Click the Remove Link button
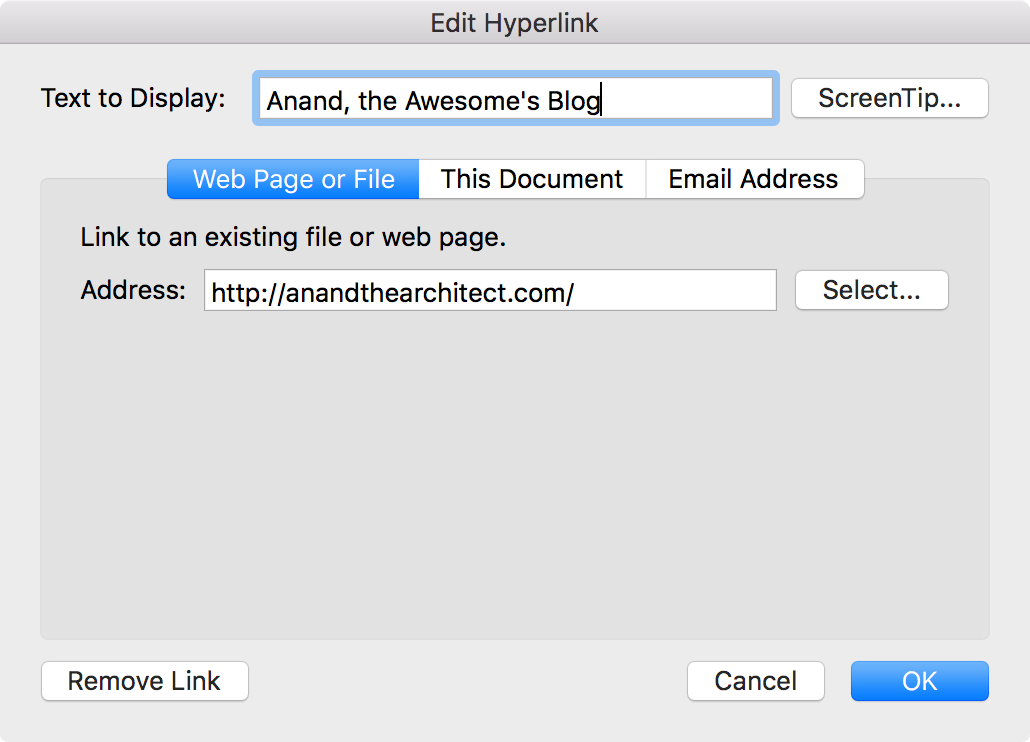The height and width of the screenshot is (742, 1030). [x=144, y=682]
